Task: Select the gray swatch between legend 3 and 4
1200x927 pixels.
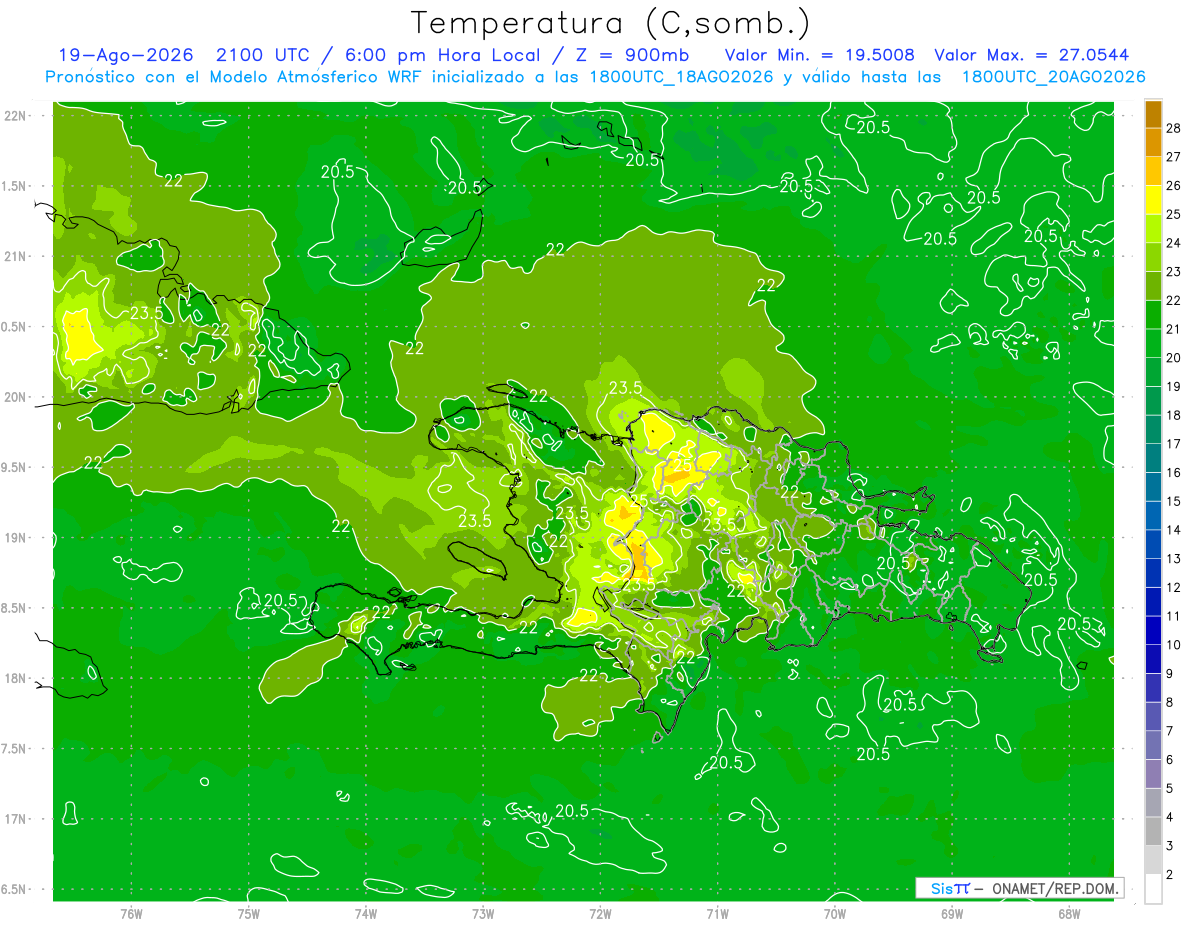Action: click(1153, 832)
